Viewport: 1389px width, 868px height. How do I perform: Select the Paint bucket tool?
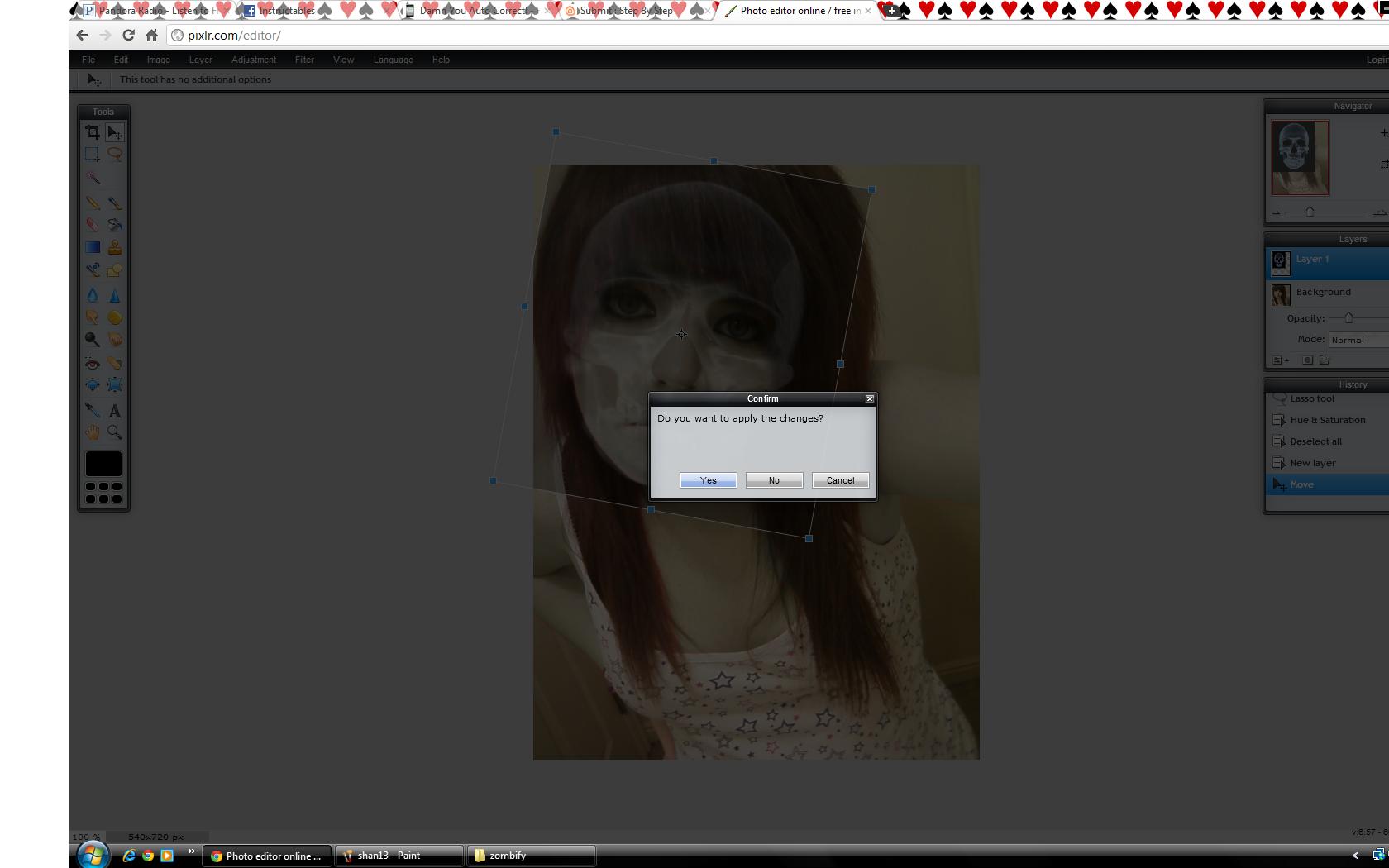point(115,225)
